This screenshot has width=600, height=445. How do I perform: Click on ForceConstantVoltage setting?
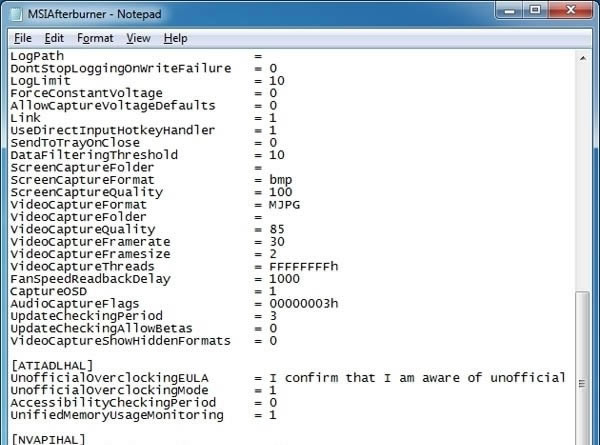click(x=86, y=93)
